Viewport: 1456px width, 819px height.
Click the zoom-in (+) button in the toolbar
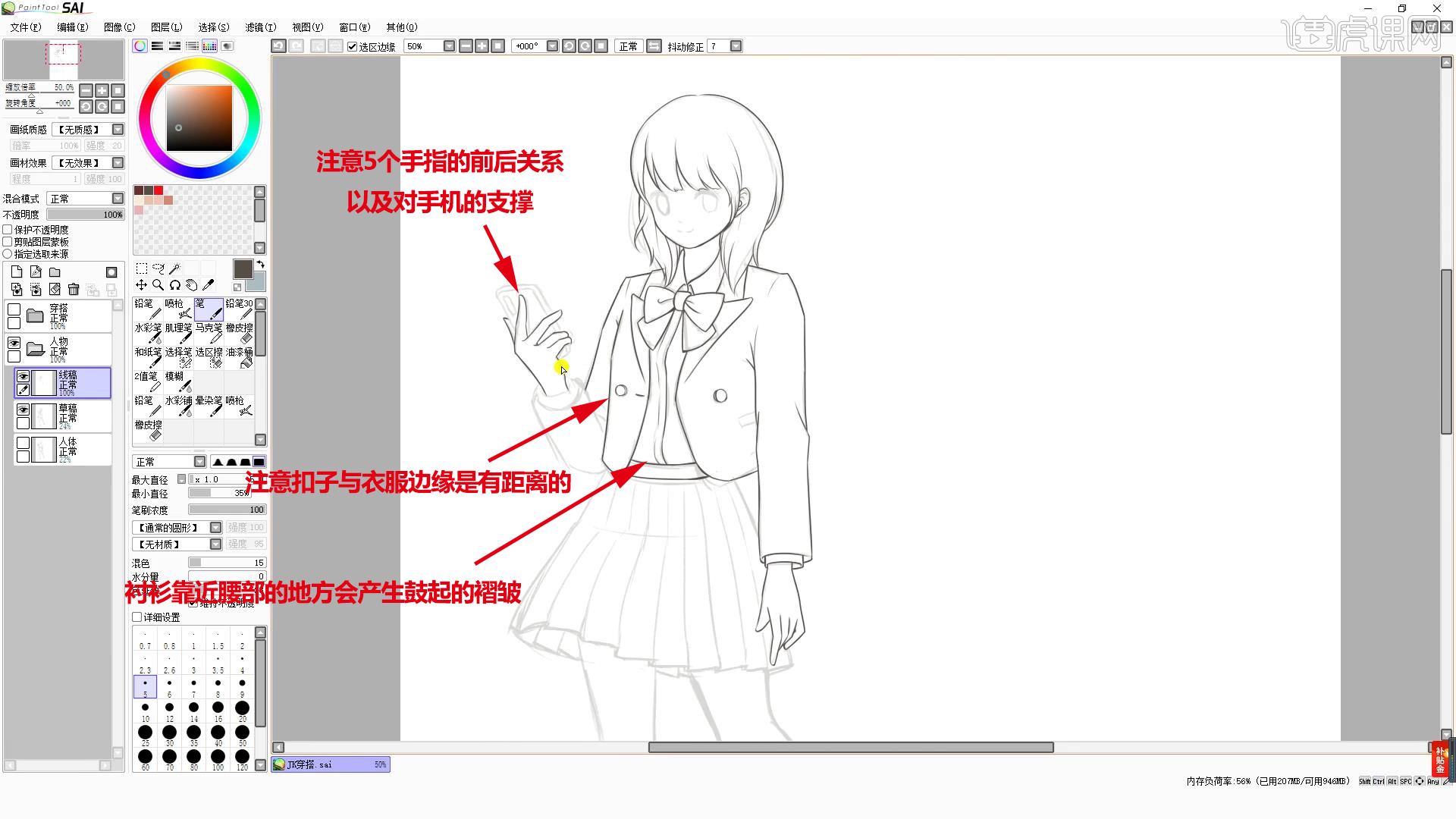click(482, 46)
